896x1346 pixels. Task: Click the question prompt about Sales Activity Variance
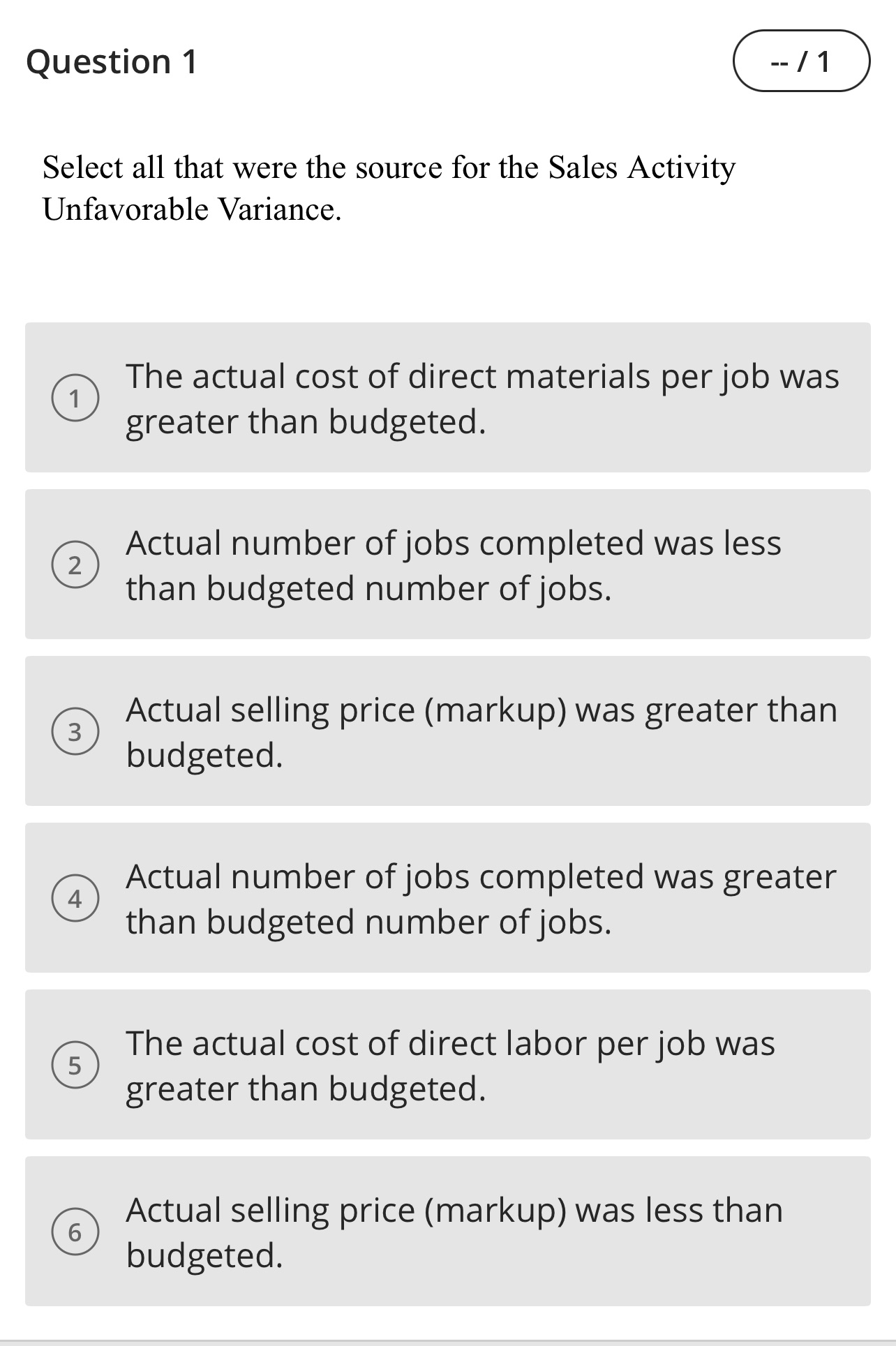coord(389,185)
